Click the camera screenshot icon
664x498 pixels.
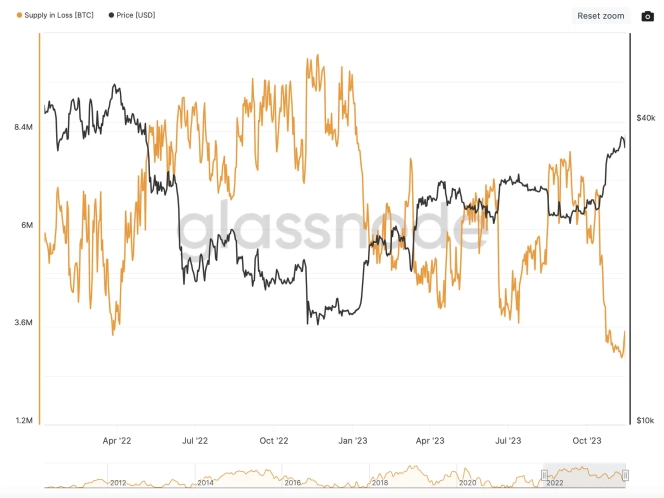click(647, 16)
